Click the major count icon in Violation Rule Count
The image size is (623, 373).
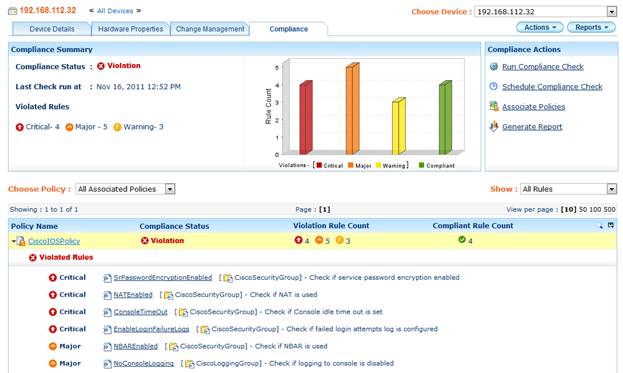coord(319,240)
